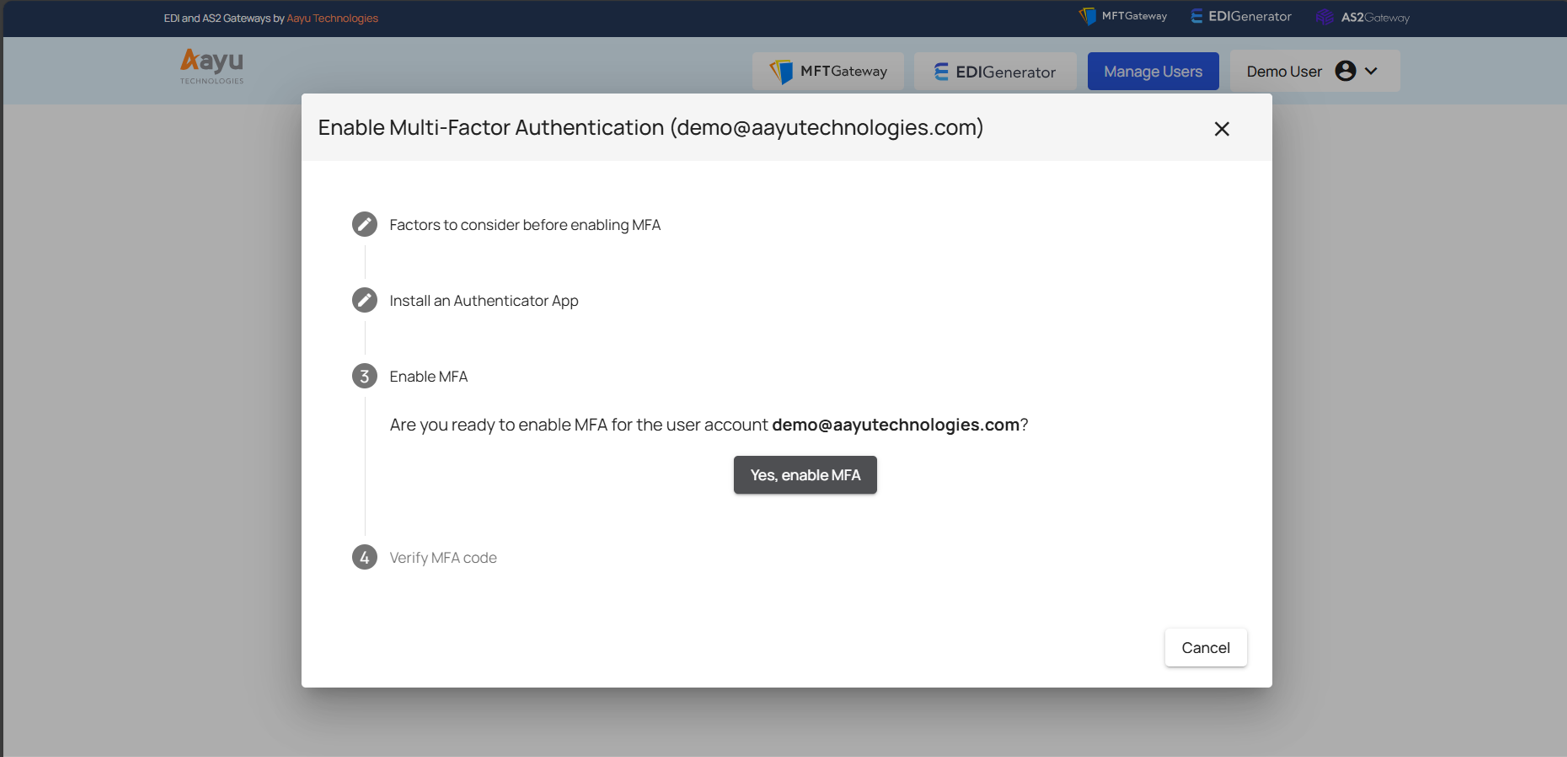Viewport: 1567px width, 757px height.
Task: Open the AS2Gateway link in top bar
Action: [1362, 17]
